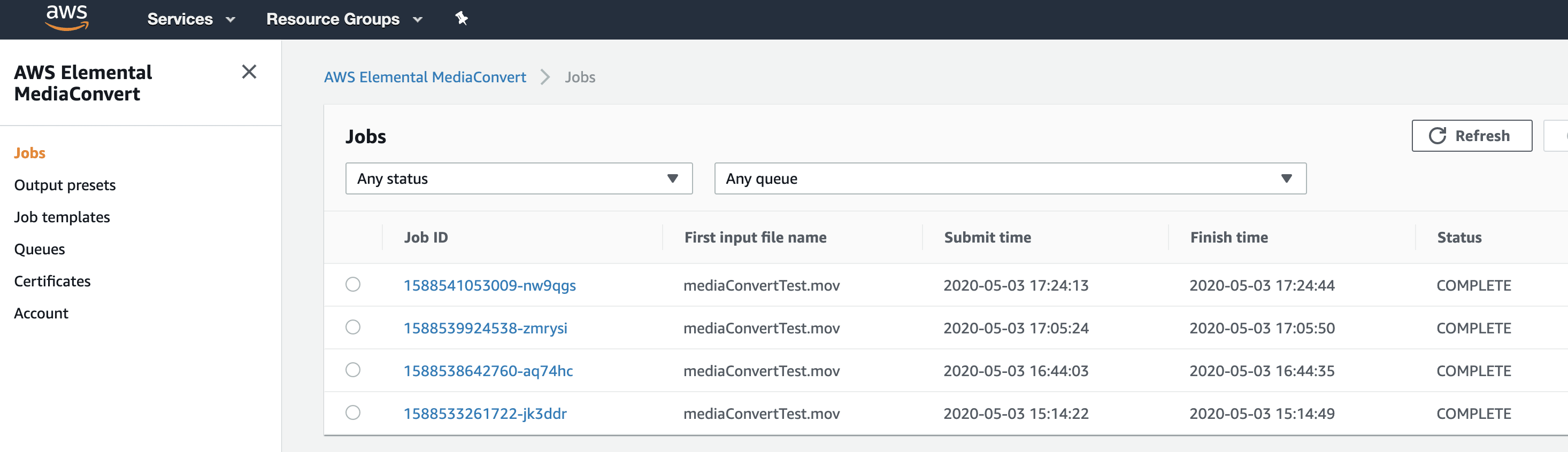This screenshot has width=1568, height=452.
Task: Click finish time 2020-05-03 16:44:35
Action: click(x=1262, y=370)
